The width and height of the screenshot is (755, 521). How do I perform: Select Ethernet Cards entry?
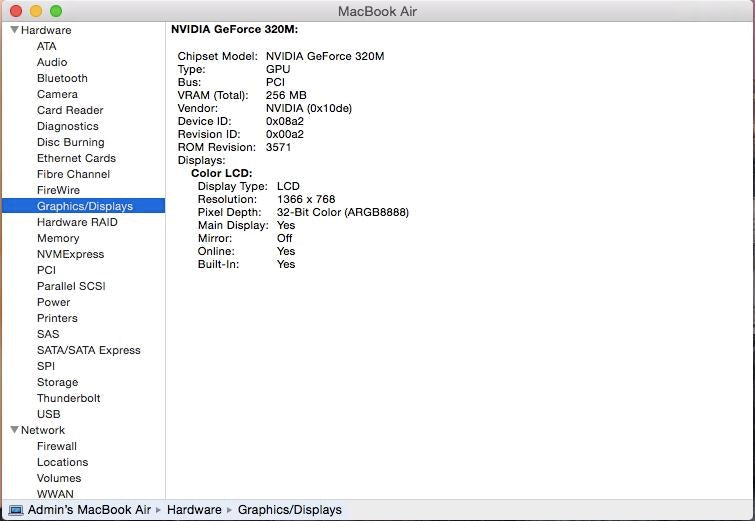coord(77,158)
